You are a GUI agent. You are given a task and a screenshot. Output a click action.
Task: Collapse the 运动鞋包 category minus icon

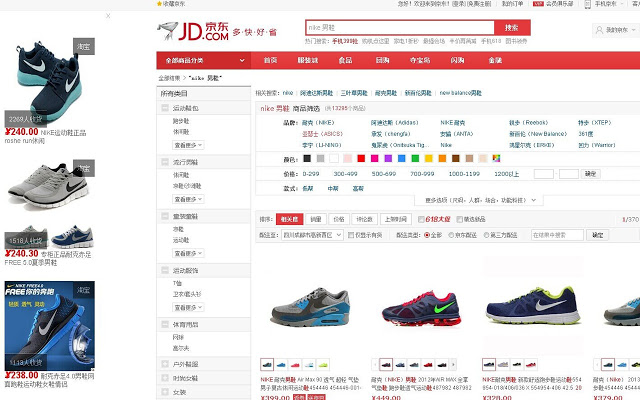click(165, 108)
